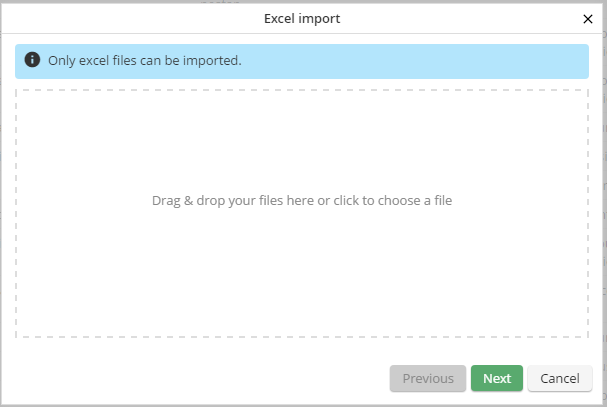Click the Next button

pyautogui.click(x=497, y=378)
